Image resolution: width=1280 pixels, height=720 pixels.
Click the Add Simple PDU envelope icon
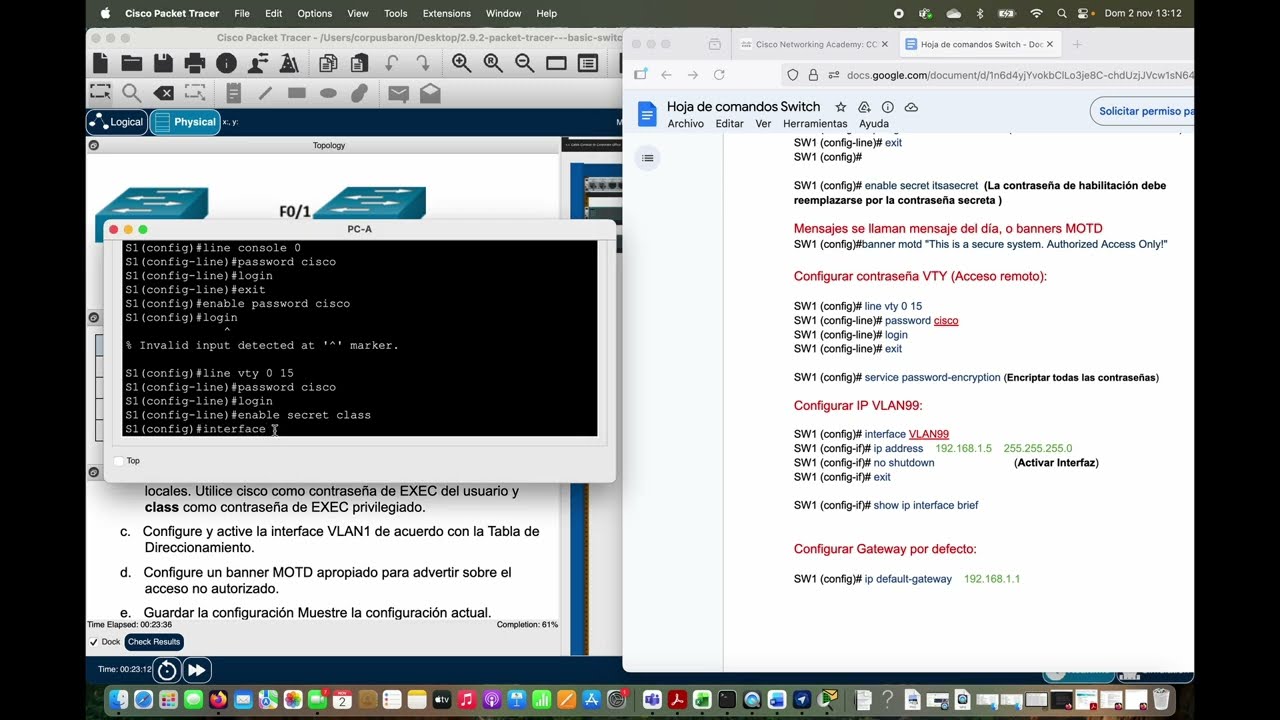click(x=398, y=94)
